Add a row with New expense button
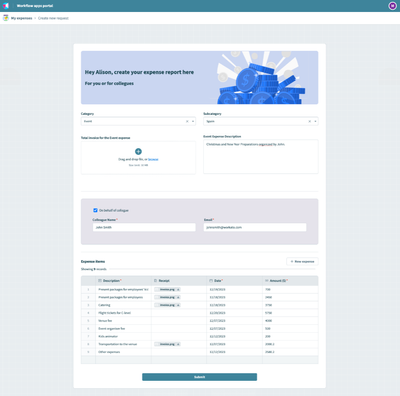400x396 pixels. [x=302, y=262]
